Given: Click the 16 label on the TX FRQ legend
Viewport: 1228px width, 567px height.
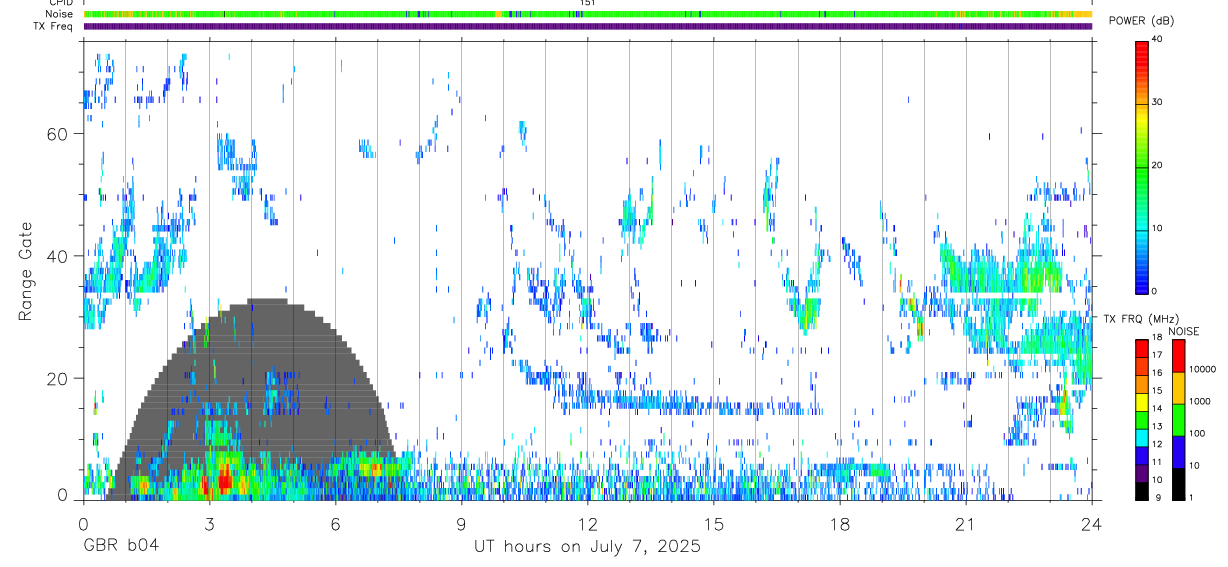Looking at the screenshot, I should tap(1158, 373).
